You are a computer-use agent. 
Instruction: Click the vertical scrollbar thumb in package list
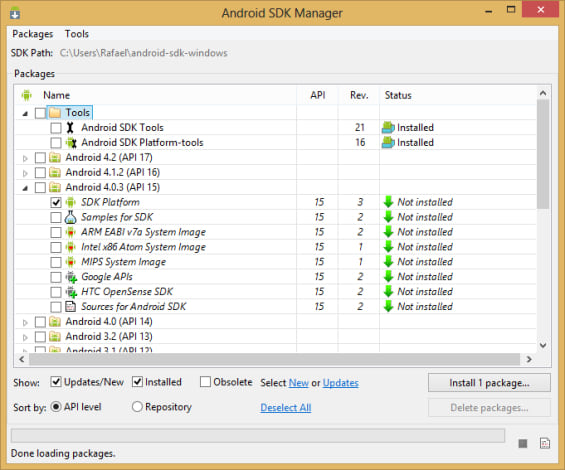[543, 154]
